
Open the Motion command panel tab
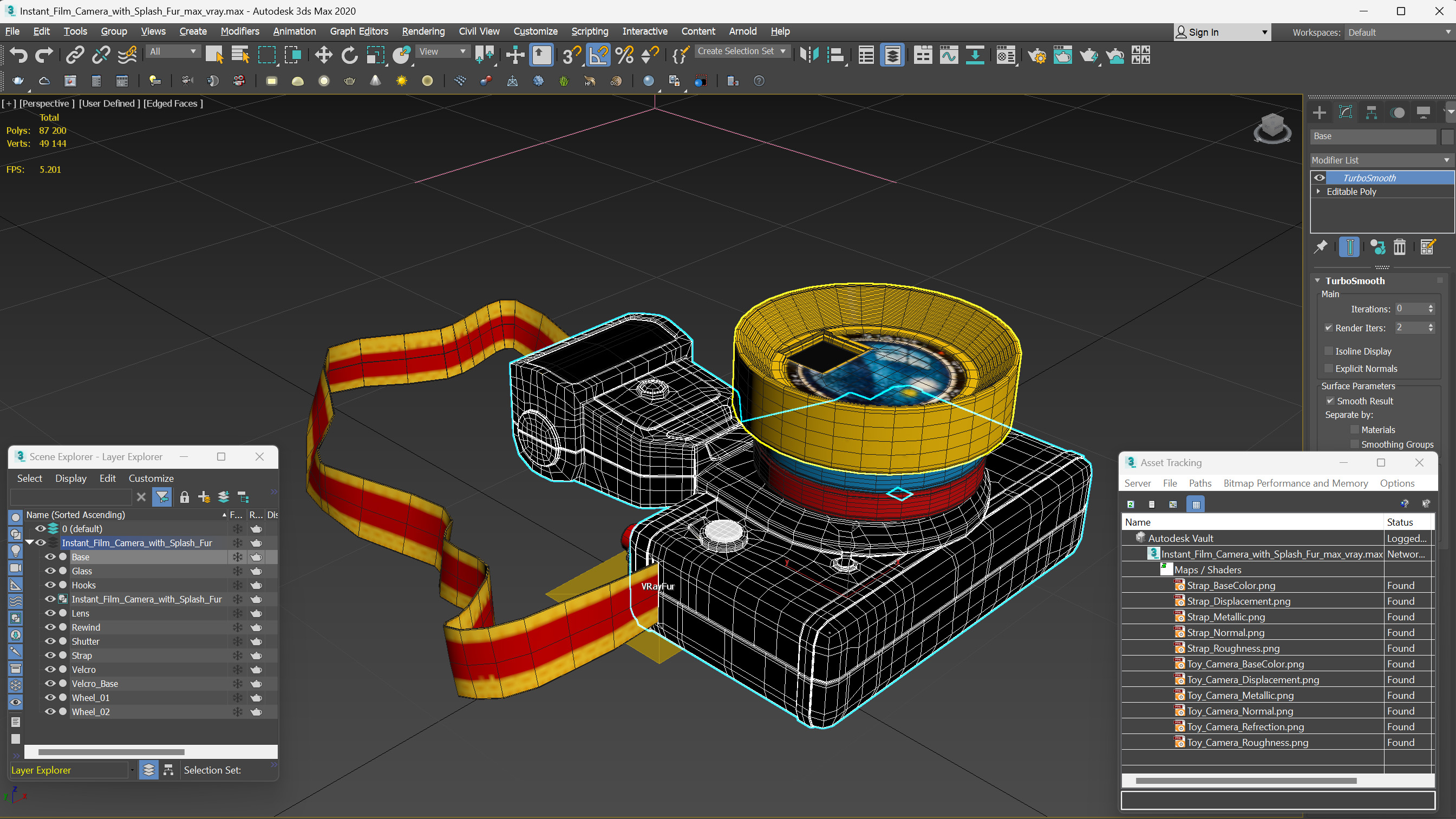click(1397, 113)
